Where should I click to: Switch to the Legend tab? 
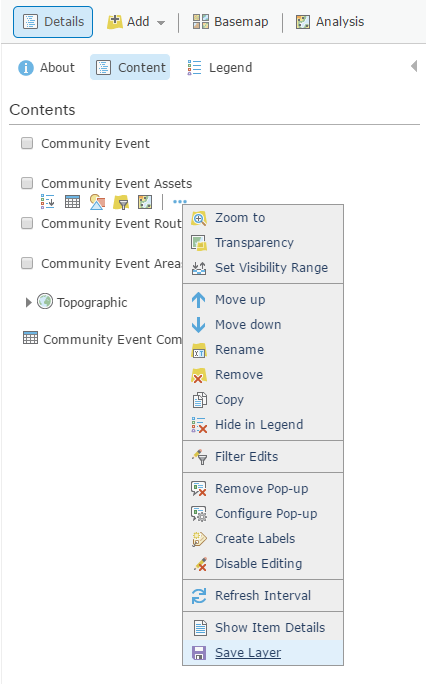click(x=220, y=68)
